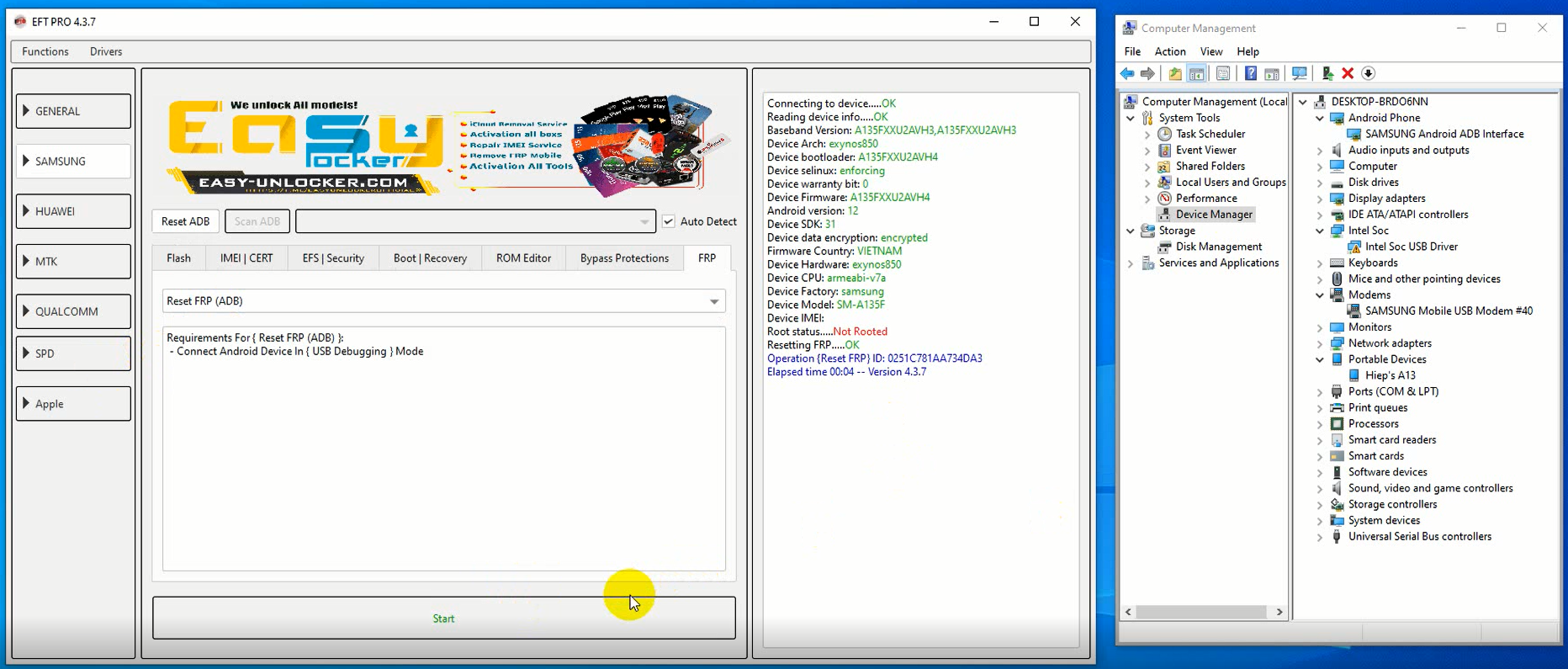The image size is (1568, 669).
Task: Click Event Viewer icon in tree
Action: (1165, 150)
